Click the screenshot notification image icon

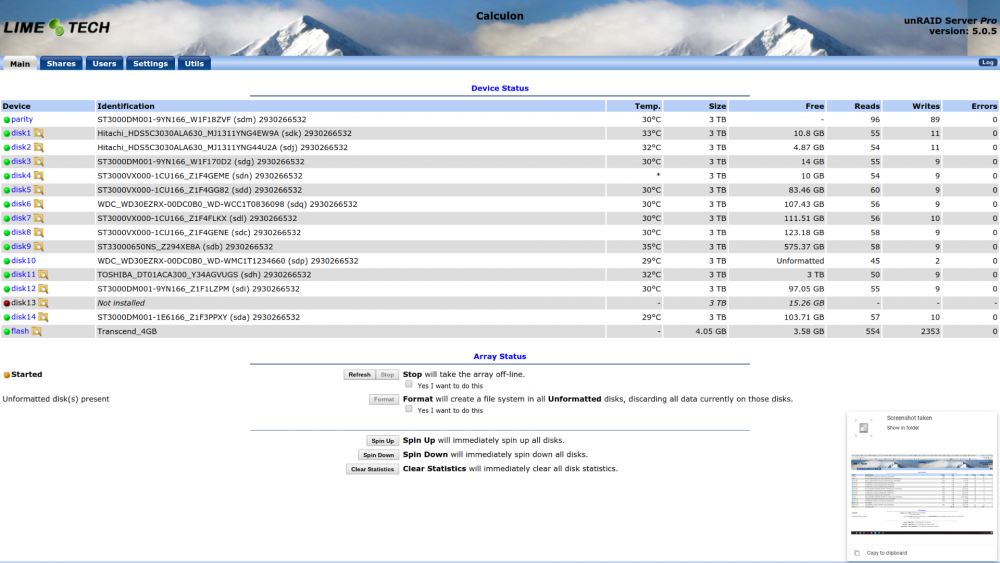[x=863, y=428]
